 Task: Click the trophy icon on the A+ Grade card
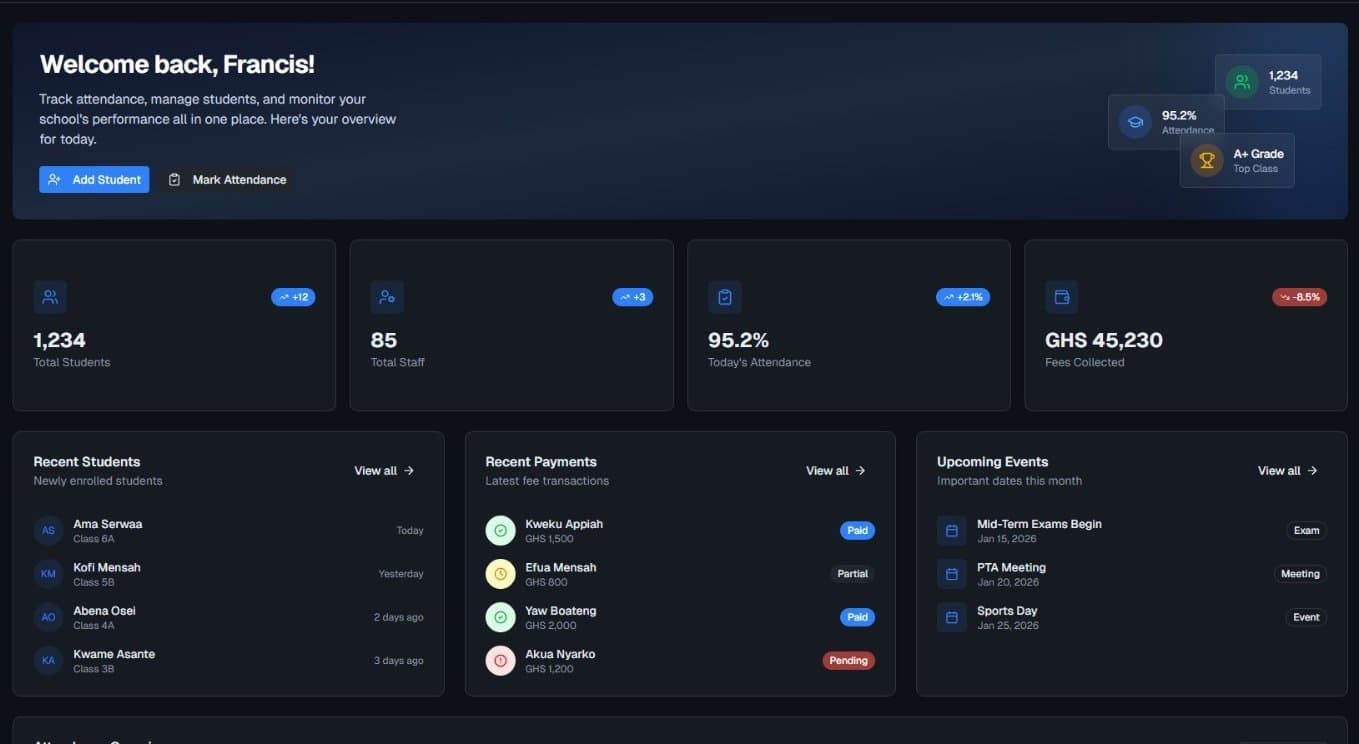click(1206, 159)
